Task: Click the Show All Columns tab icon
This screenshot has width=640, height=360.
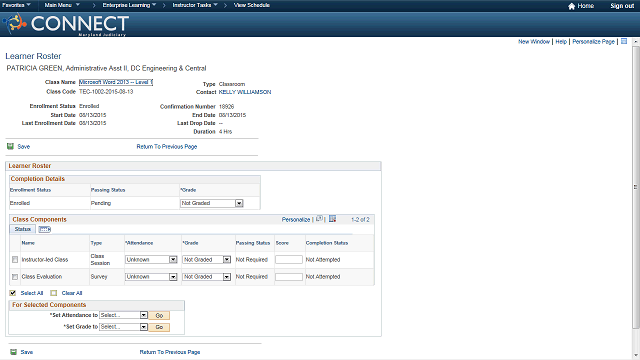Action: [x=44, y=229]
